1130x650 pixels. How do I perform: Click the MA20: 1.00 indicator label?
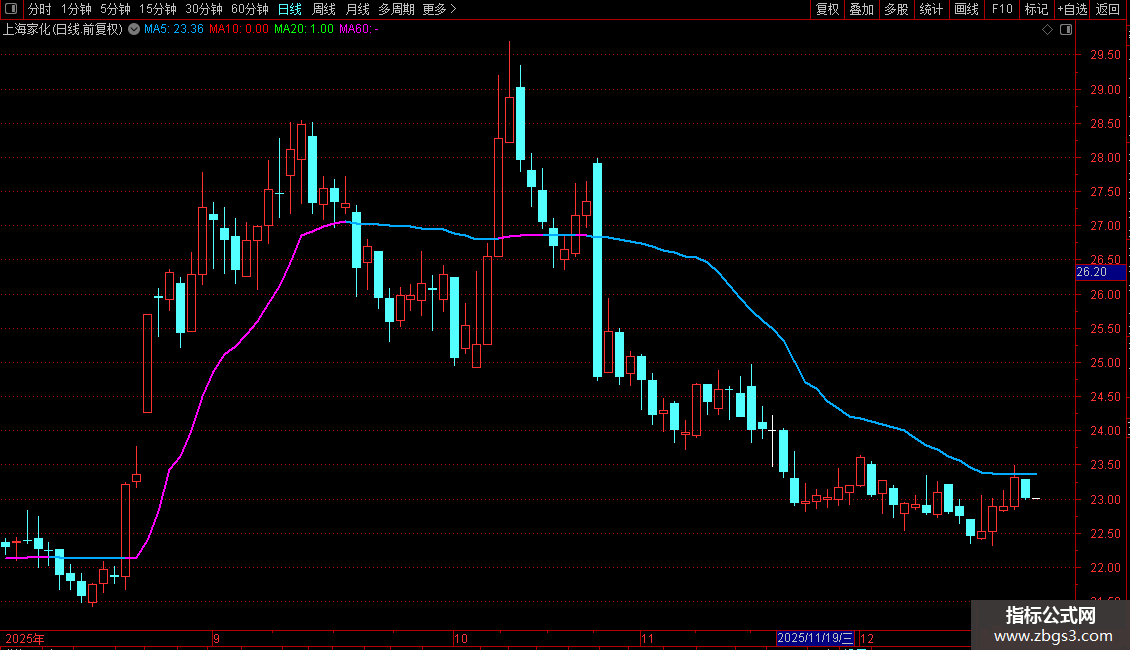[x=303, y=30]
